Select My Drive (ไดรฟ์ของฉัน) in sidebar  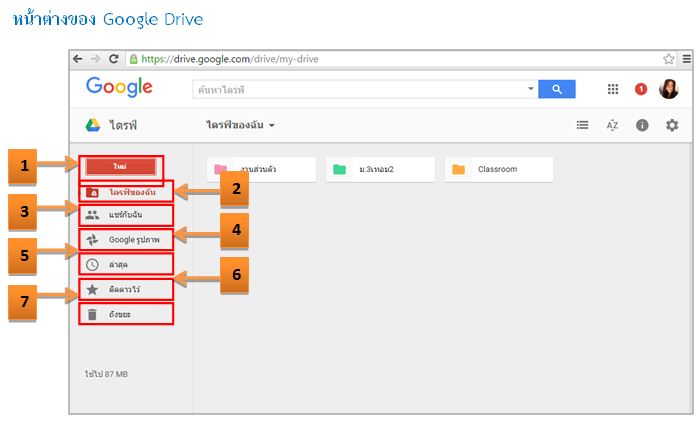[126, 192]
